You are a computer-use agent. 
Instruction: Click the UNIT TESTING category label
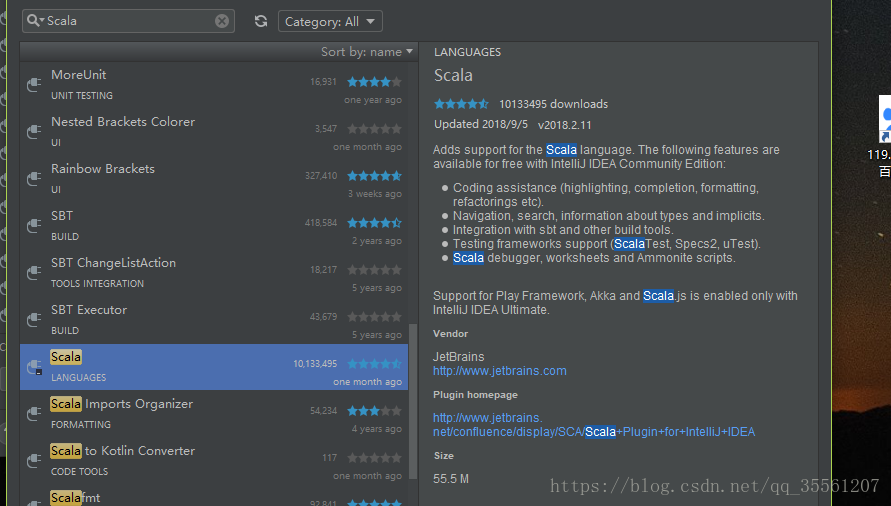[82, 96]
